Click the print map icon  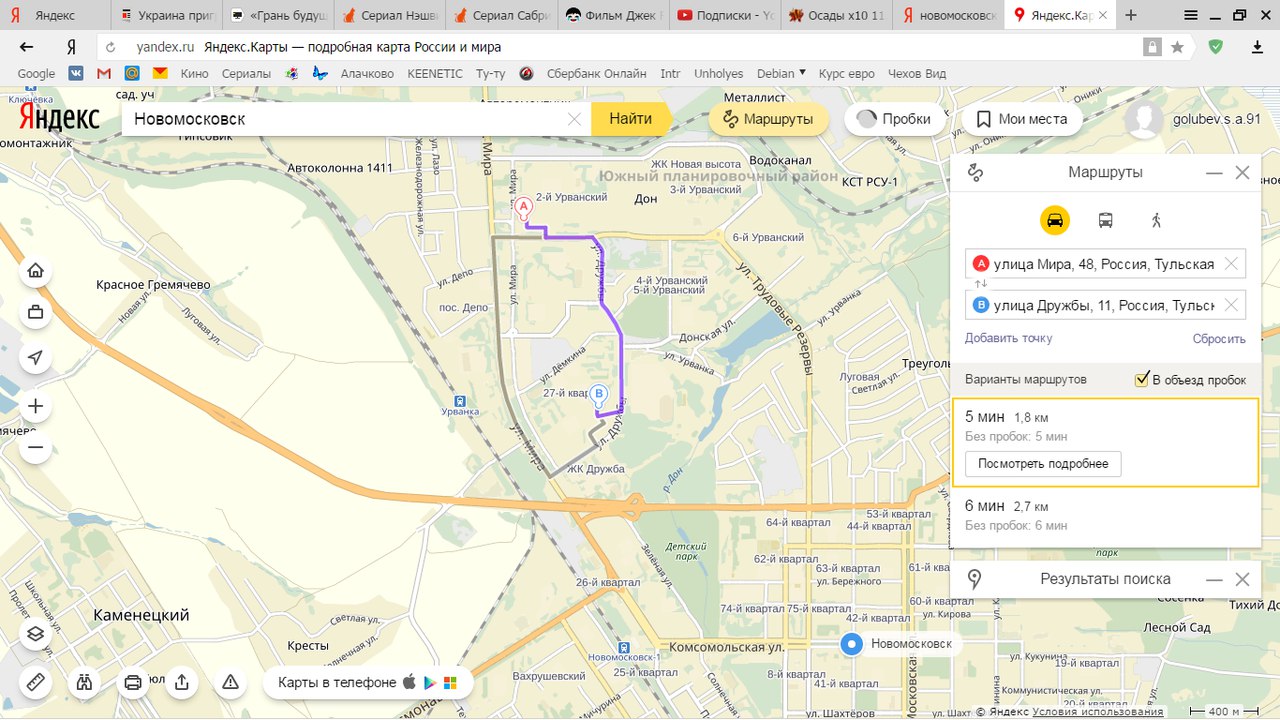point(132,682)
